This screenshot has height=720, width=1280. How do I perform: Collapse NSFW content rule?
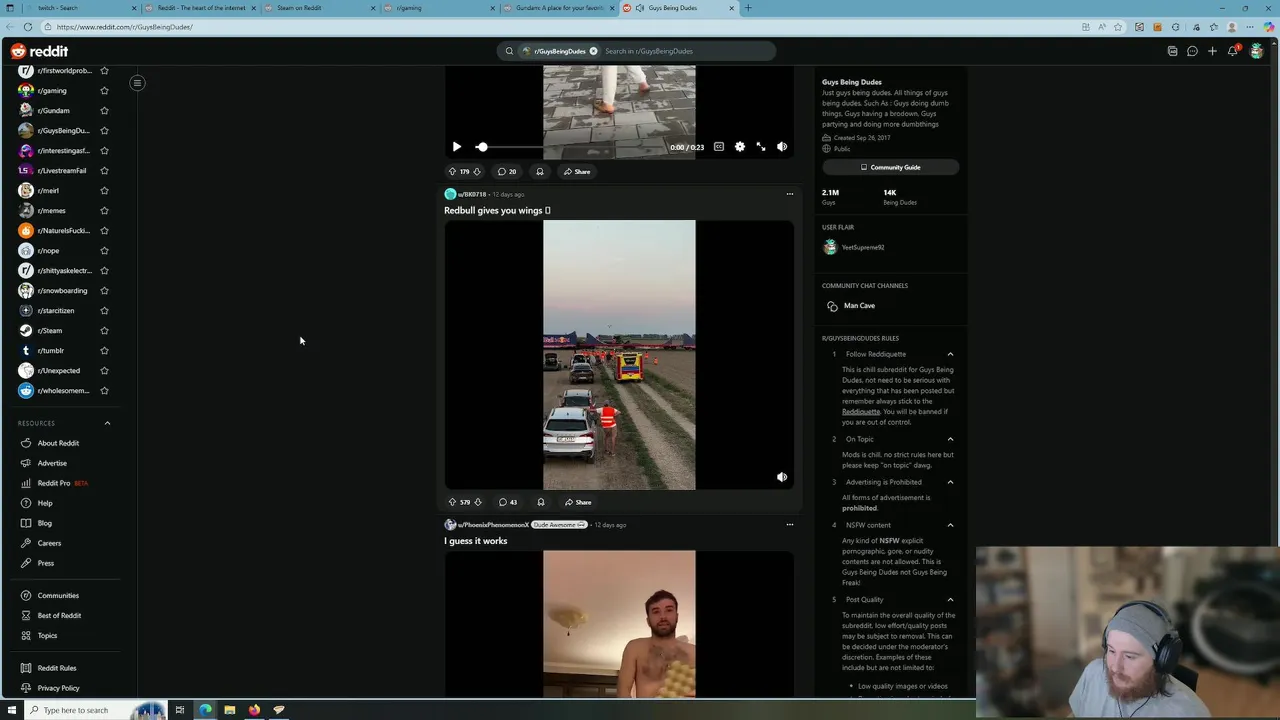(950, 525)
